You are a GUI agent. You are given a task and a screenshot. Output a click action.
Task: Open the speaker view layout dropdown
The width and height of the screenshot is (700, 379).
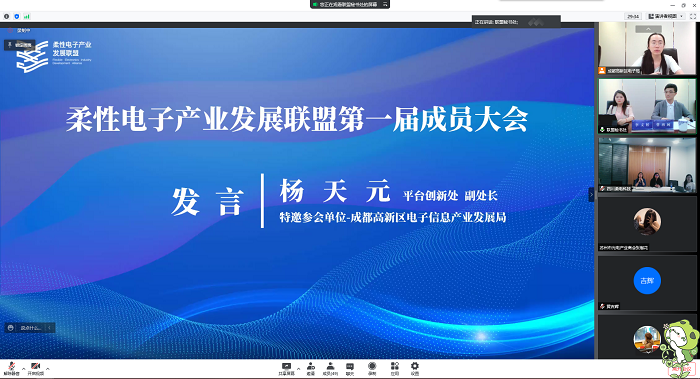pyautogui.click(x=666, y=17)
